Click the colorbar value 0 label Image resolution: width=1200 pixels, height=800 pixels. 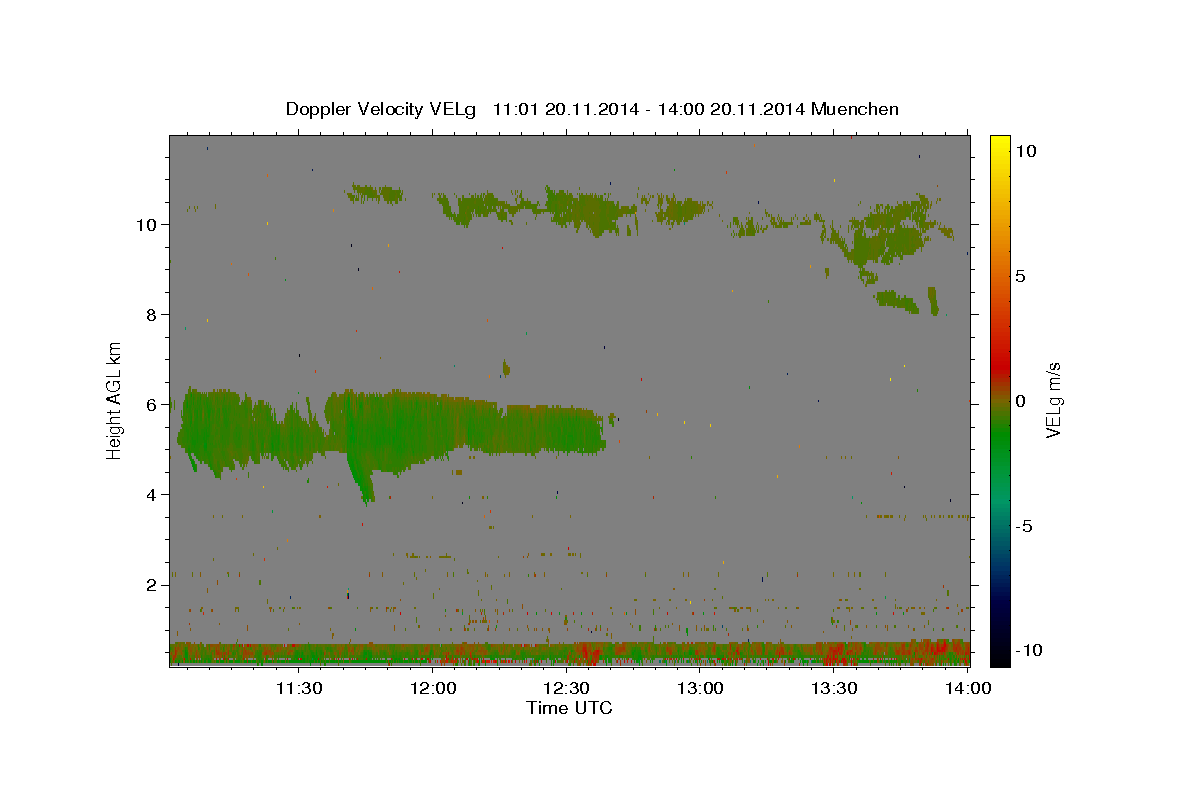click(1020, 400)
